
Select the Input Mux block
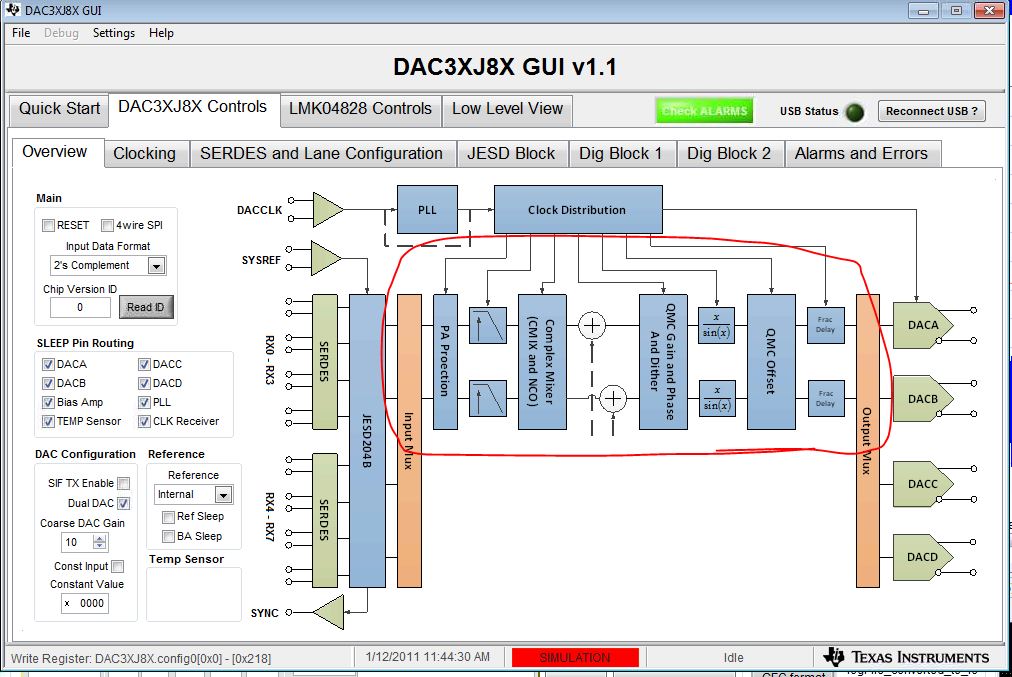click(409, 441)
